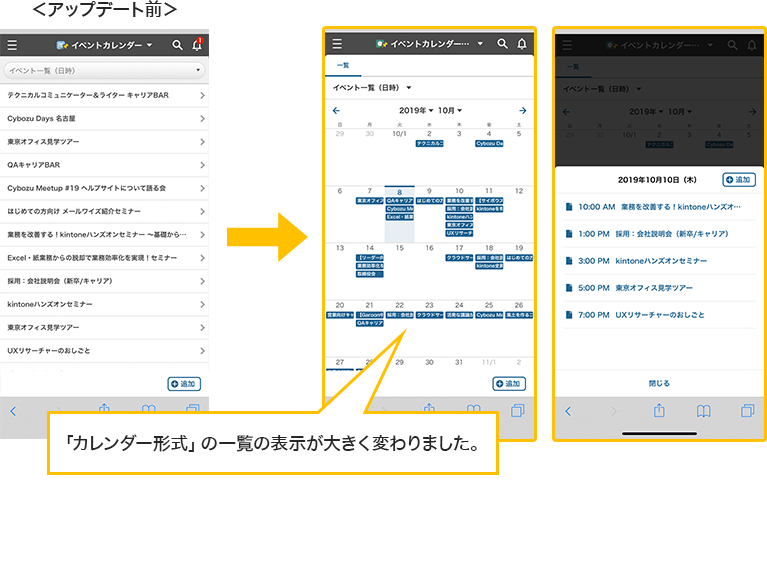Open 3:00 PM kintoneハンズオンセミナー event
Screen dimensions: 767x577
[659, 261]
